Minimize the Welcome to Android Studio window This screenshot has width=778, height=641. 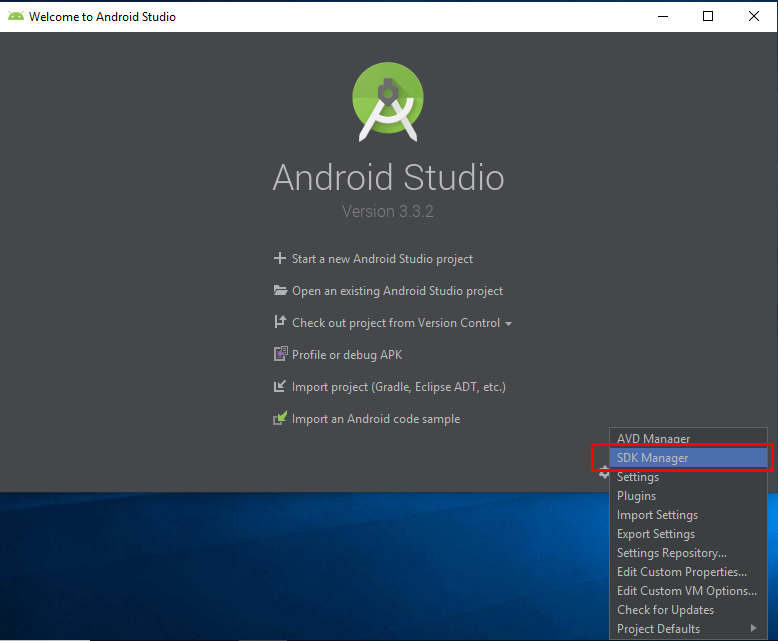[663, 16]
